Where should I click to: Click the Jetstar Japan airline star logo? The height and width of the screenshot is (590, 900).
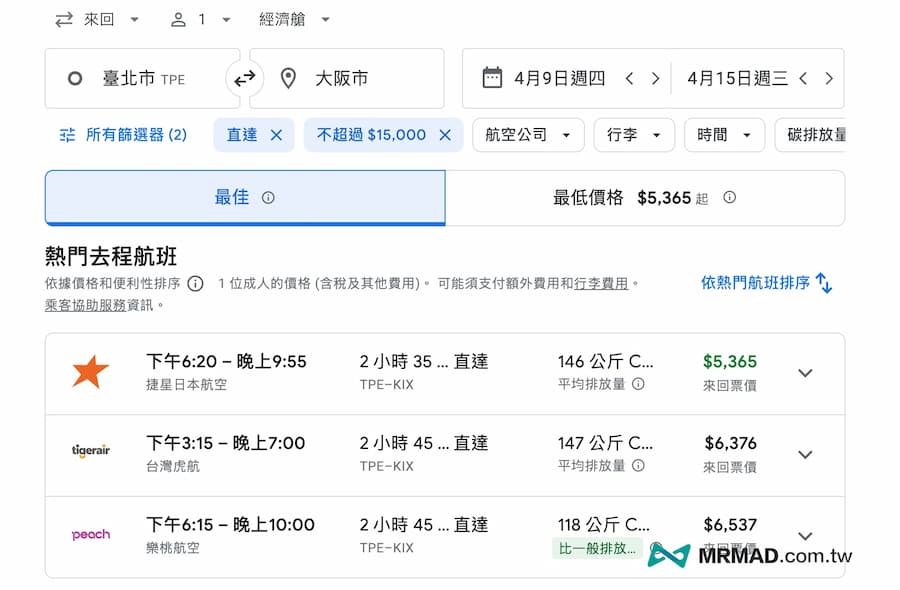tap(91, 373)
